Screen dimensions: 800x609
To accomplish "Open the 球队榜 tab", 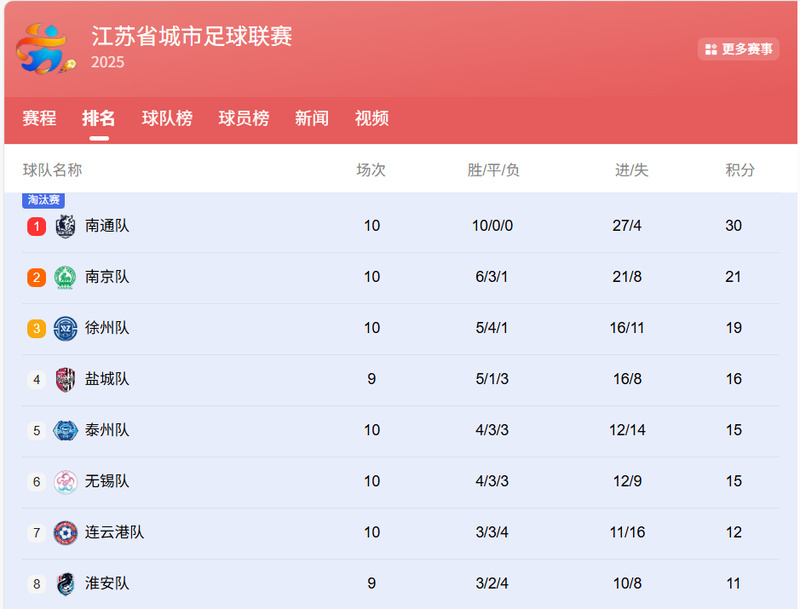I will [167, 118].
